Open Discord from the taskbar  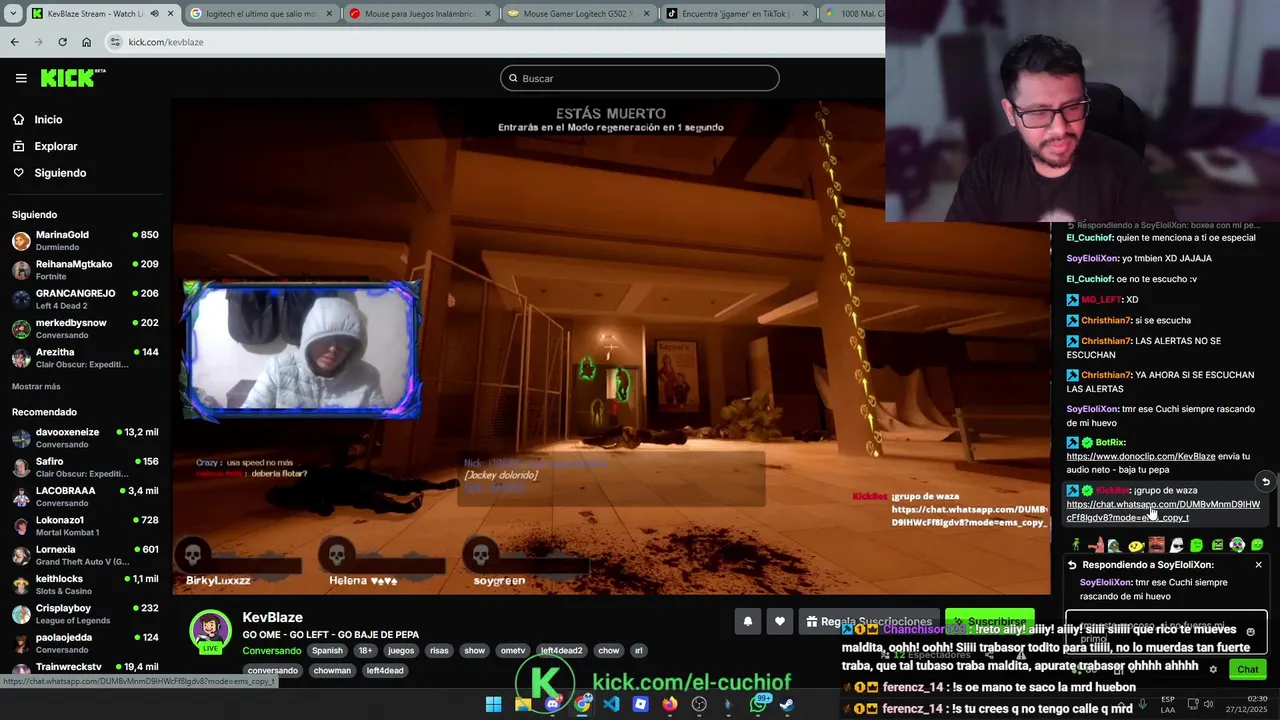pos(552,704)
